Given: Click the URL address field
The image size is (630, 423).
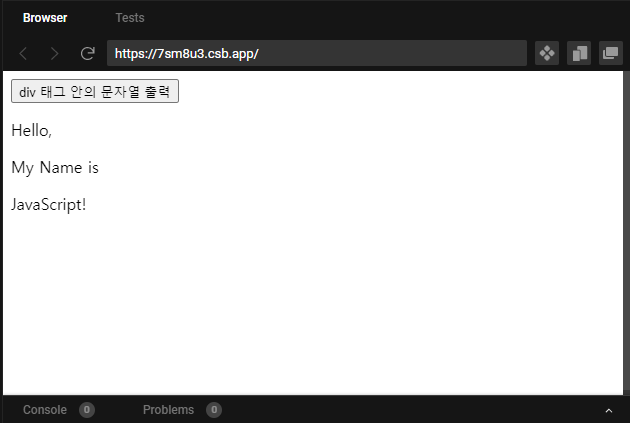Looking at the screenshot, I should pos(317,53).
